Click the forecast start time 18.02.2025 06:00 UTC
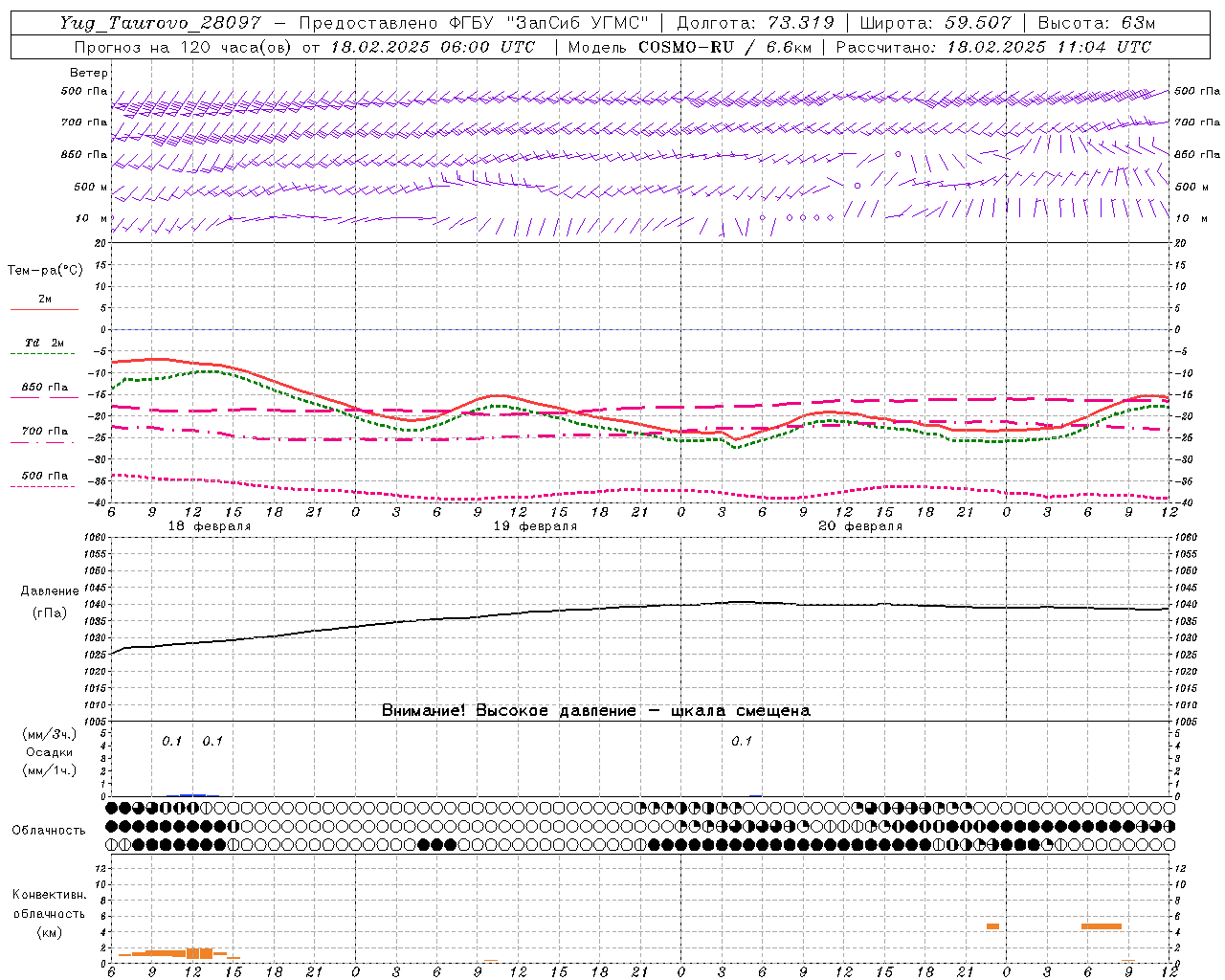 click(433, 47)
